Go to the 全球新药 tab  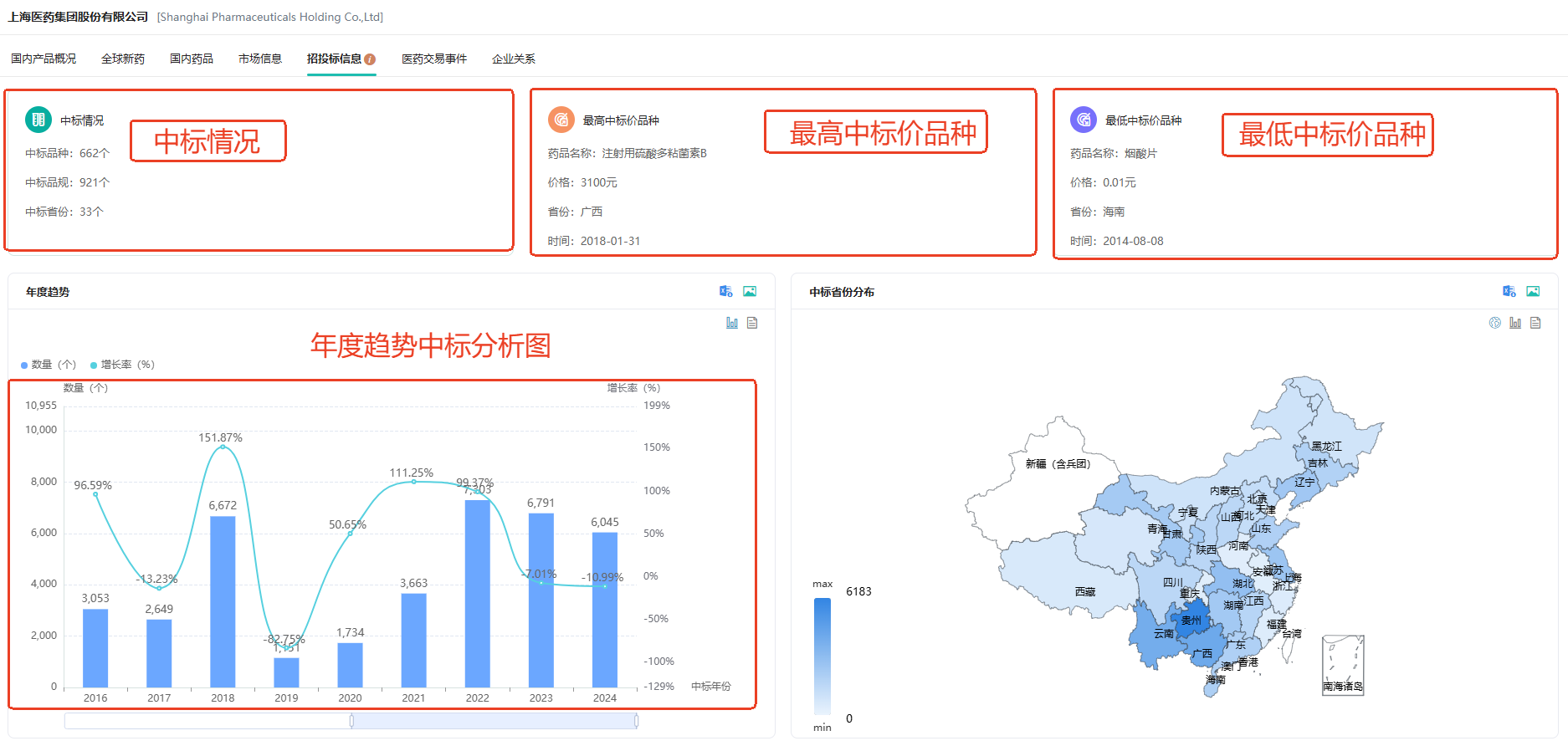pos(123,59)
